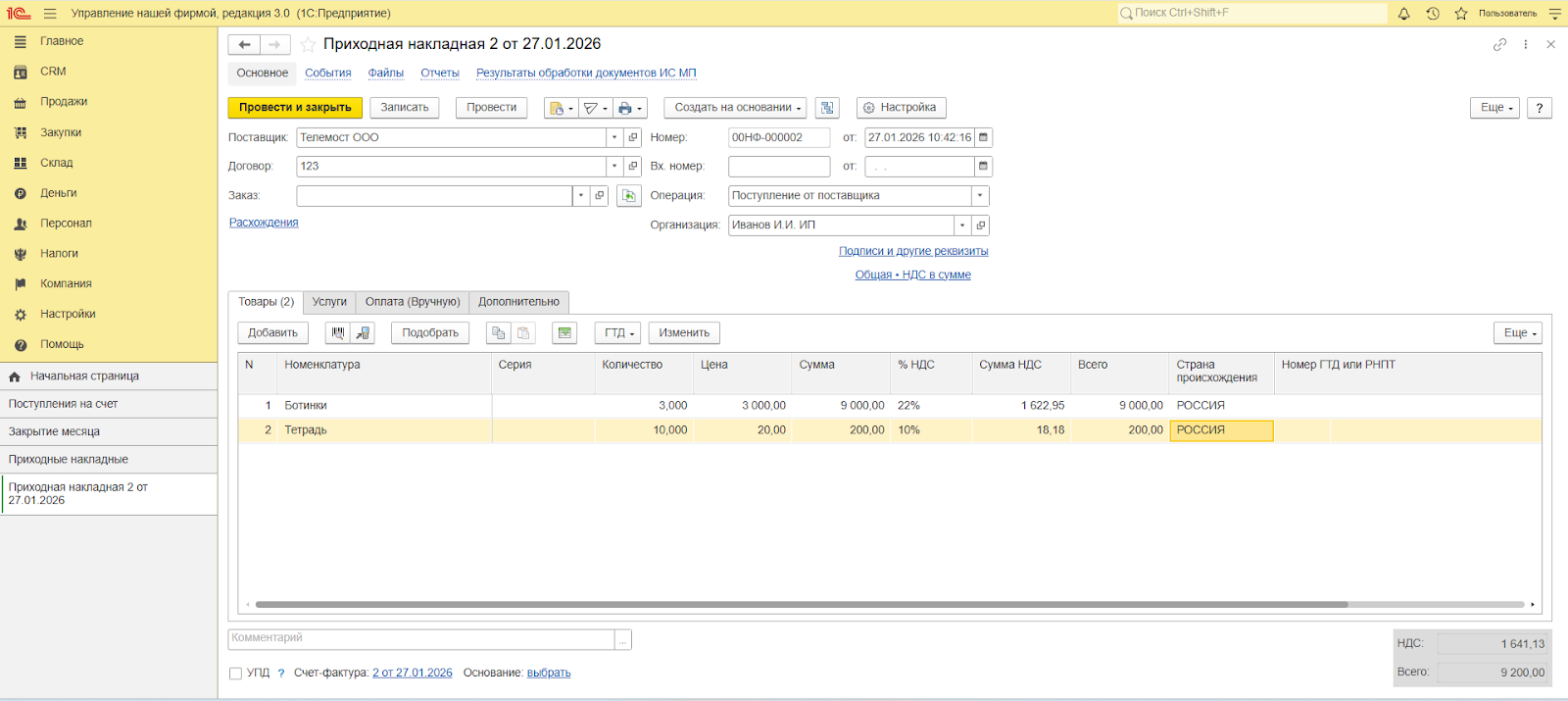Switch to События section
This screenshot has height=701, width=1568.
coord(327,74)
